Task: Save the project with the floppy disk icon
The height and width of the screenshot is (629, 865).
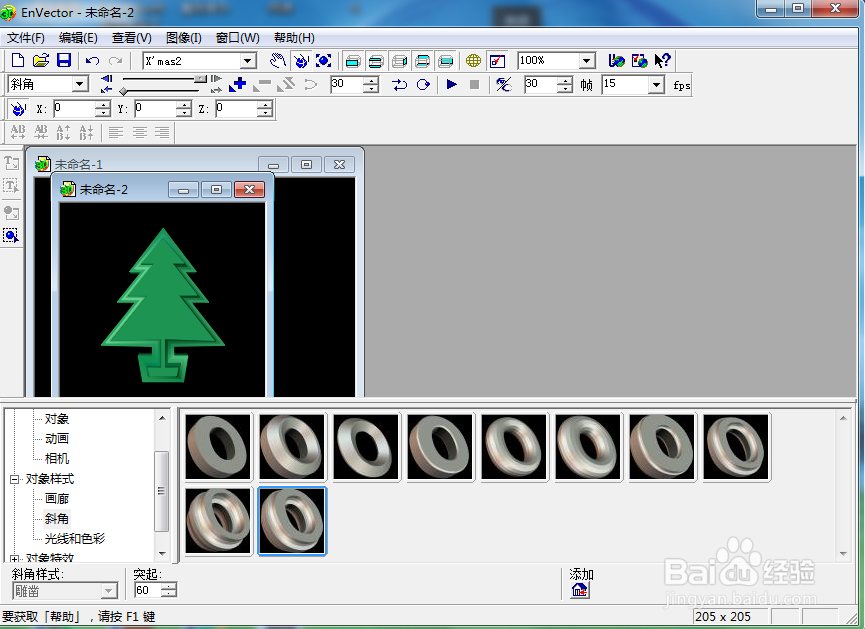Action: coord(64,60)
